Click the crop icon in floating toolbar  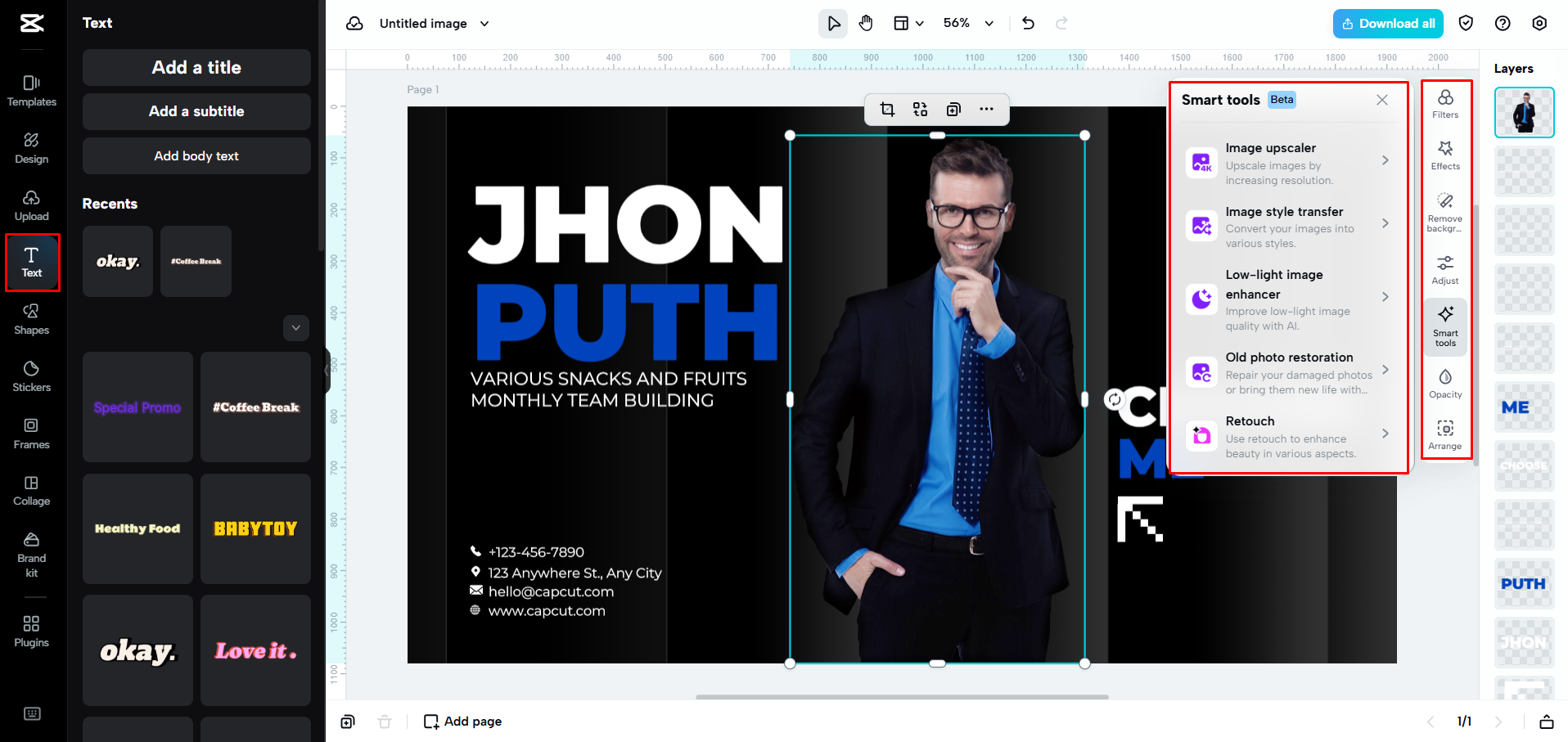click(x=887, y=110)
